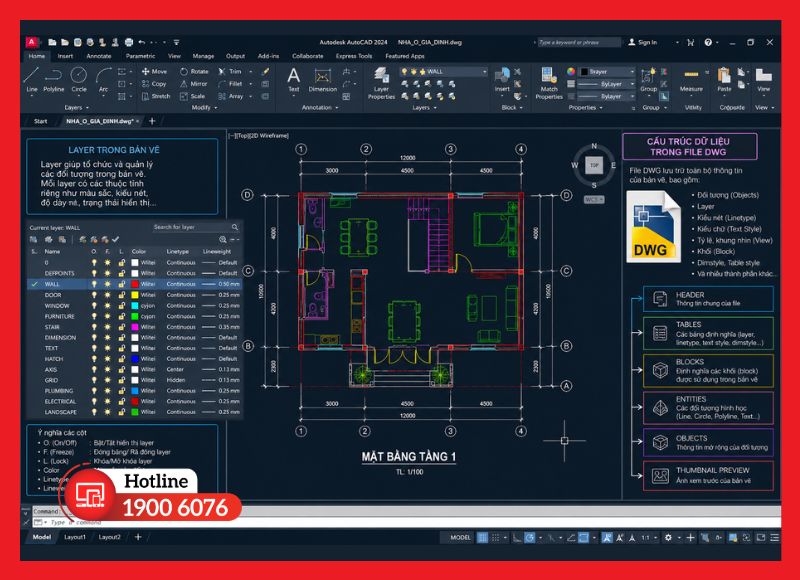Open the WALL layer dropdown in ribbon

coord(443,71)
